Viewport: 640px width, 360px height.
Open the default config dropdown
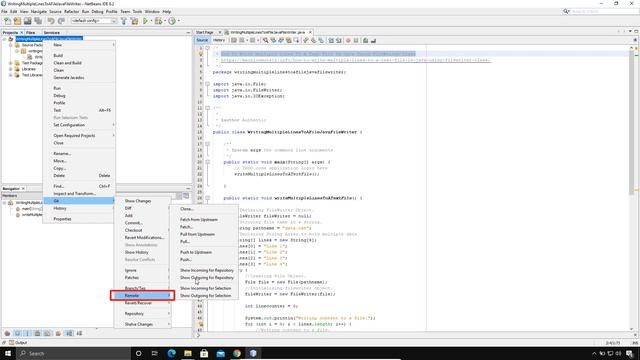coord(94,21)
